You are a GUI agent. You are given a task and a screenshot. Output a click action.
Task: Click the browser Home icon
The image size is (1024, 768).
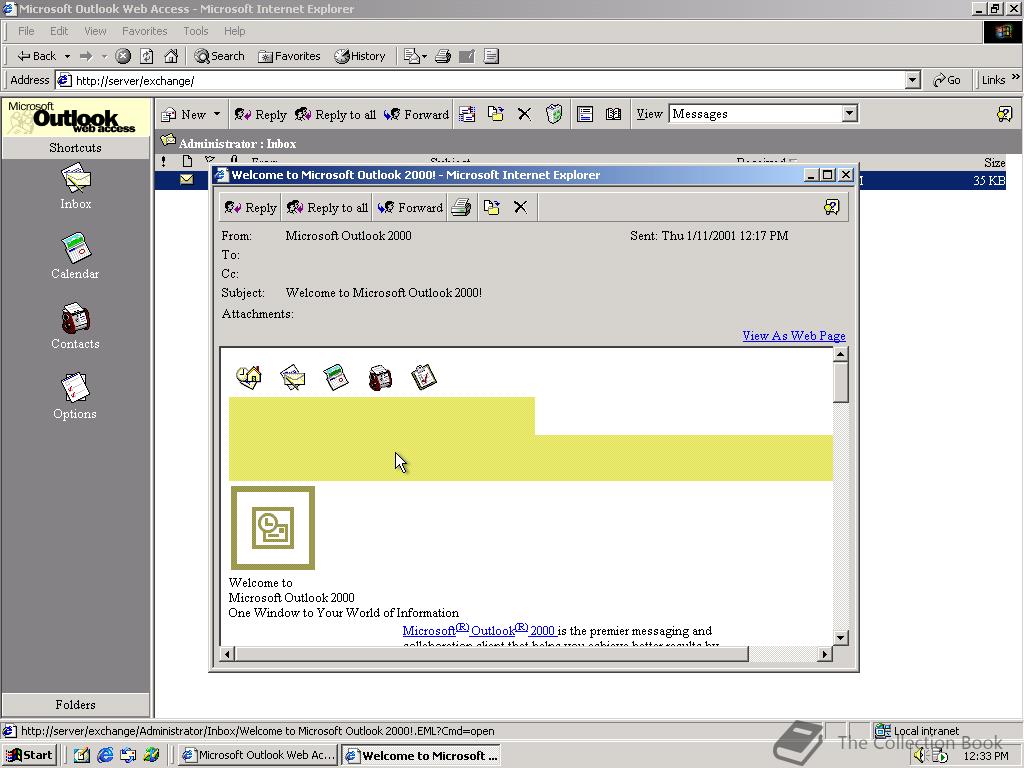(171, 56)
